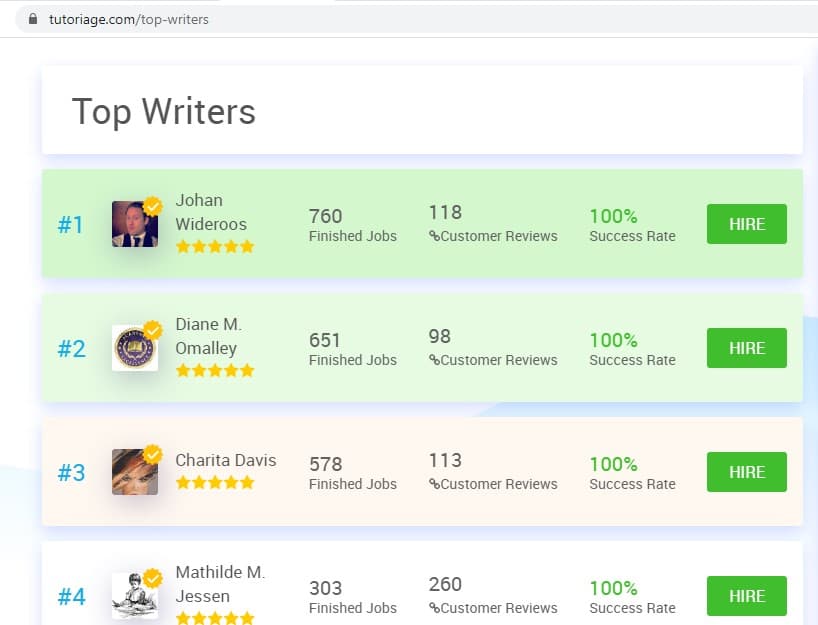Click Finished Jobs label in Johan's row
Screen dimensions: 818x625
353,236
